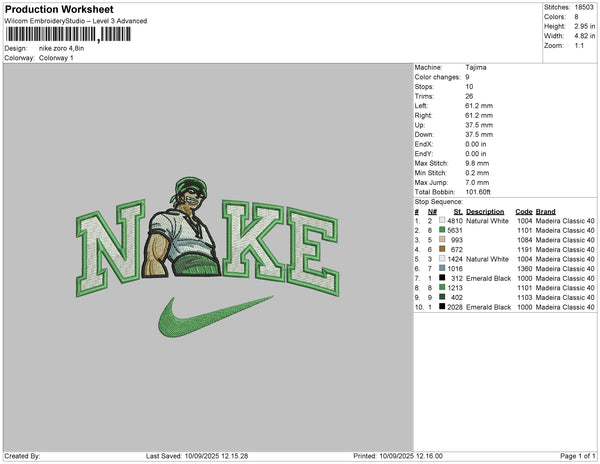This screenshot has height=464, width=600.
Task: Select the embroidered letter N
Action: tap(111, 247)
